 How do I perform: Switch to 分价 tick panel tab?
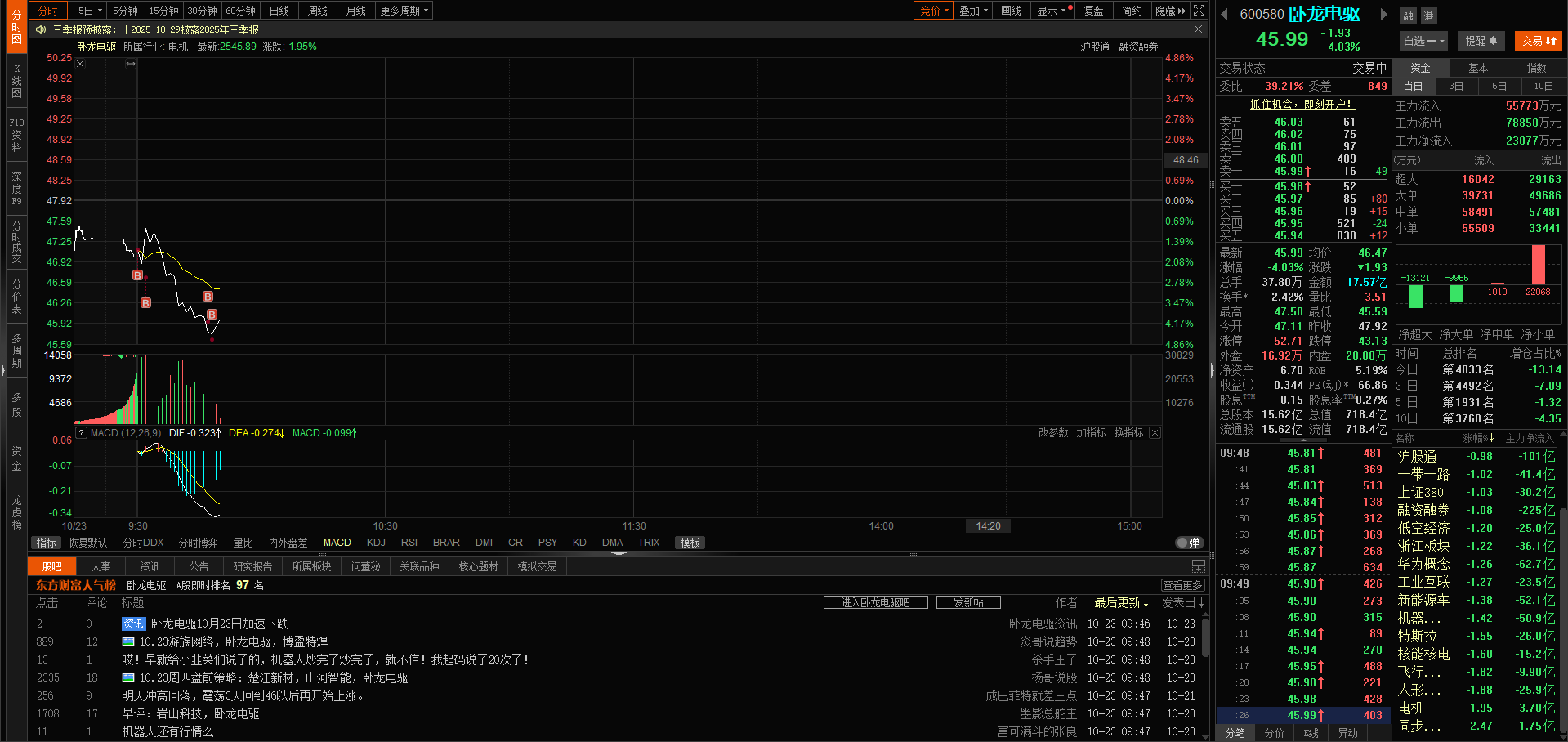(1274, 733)
